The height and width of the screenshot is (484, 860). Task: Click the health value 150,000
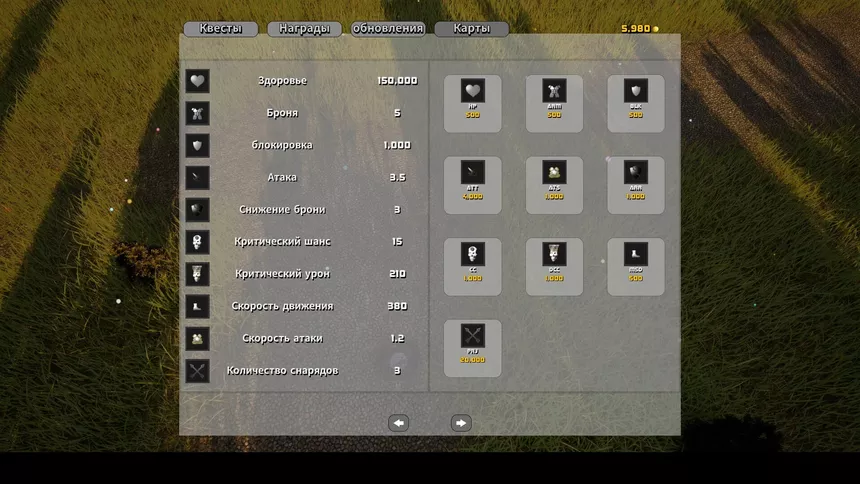[x=397, y=81]
